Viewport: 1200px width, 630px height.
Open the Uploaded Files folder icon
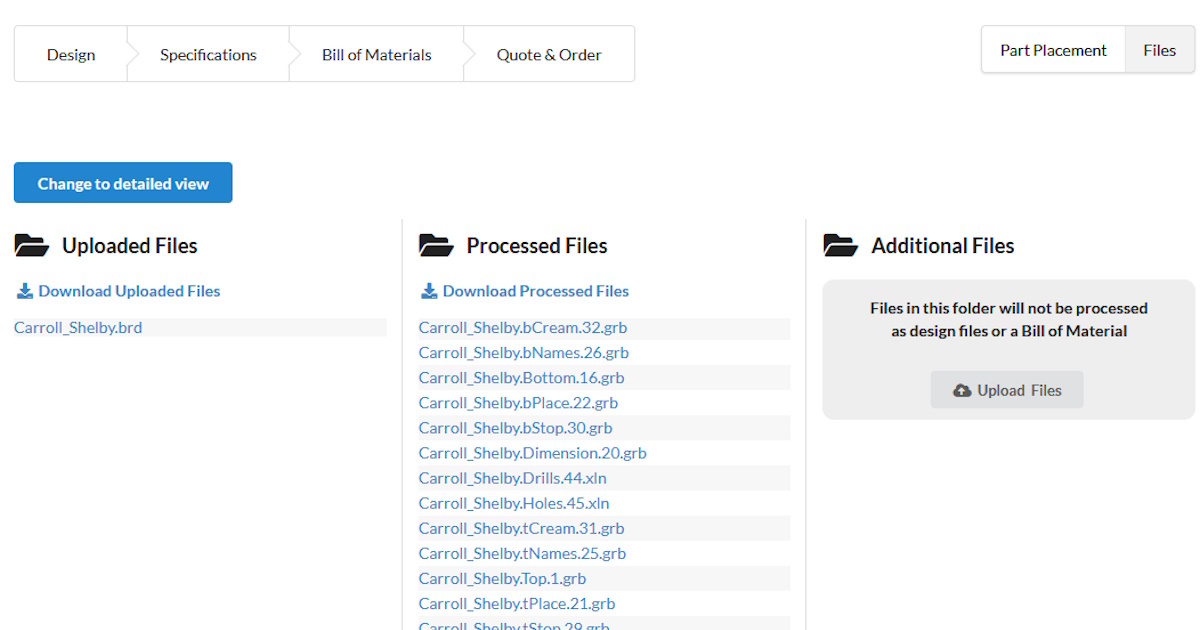pyautogui.click(x=32, y=244)
